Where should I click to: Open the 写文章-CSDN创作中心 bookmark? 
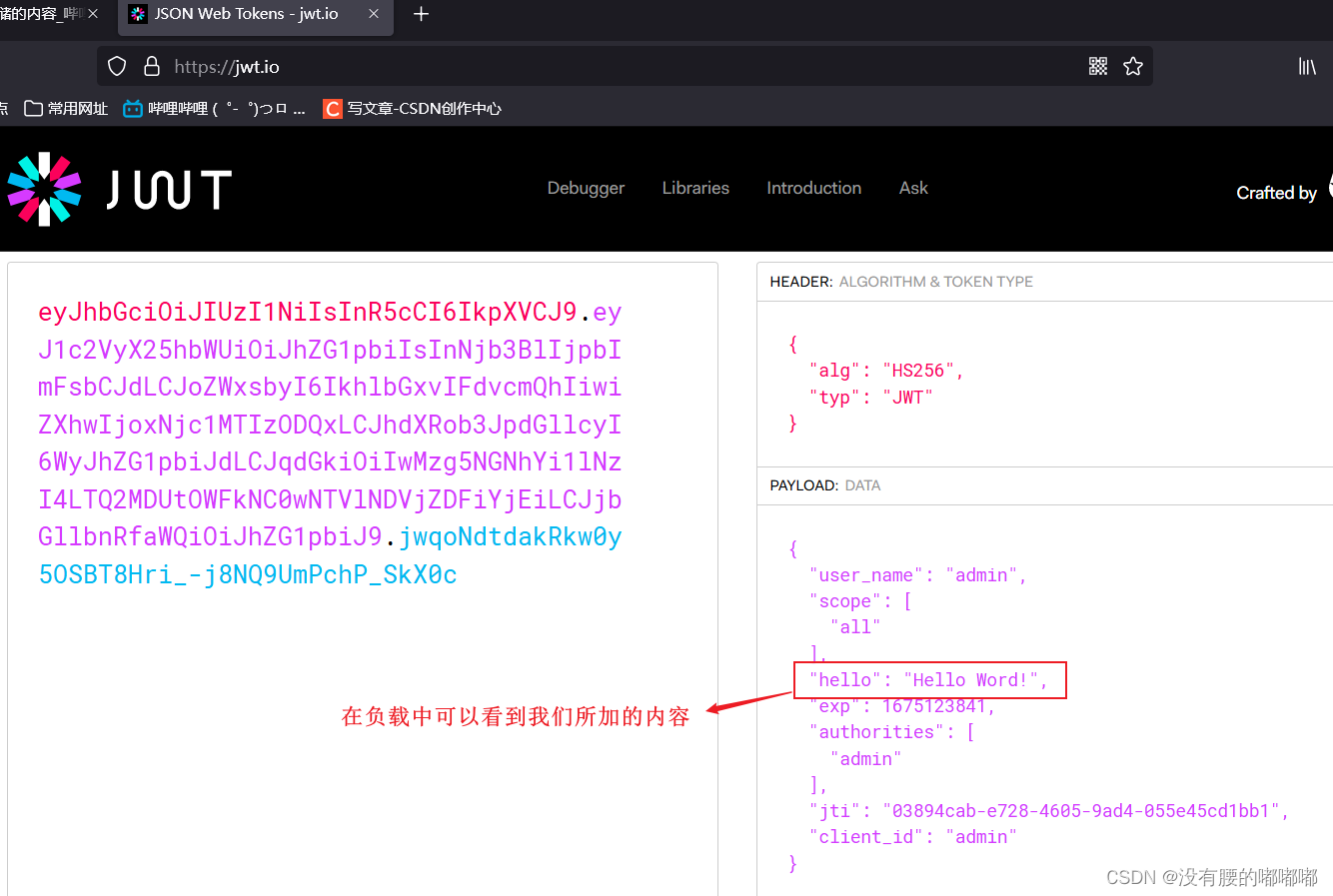tap(413, 108)
